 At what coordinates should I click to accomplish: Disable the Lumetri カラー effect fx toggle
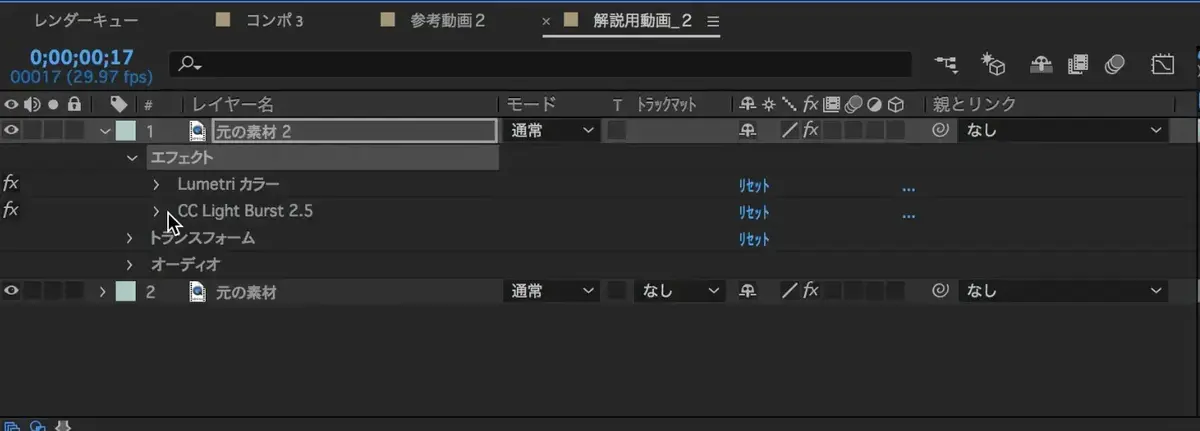point(11,184)
